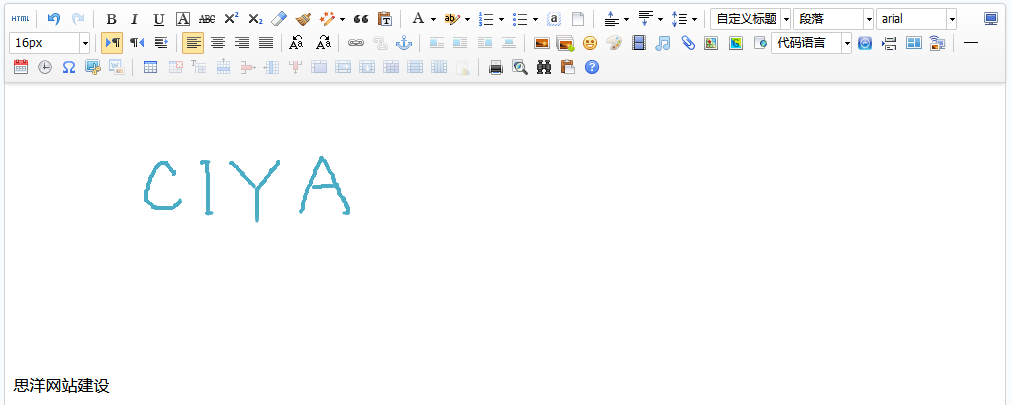Switch to HTML source view
1012x405 pixels.
pyautogui.click(x=20, y=19)
